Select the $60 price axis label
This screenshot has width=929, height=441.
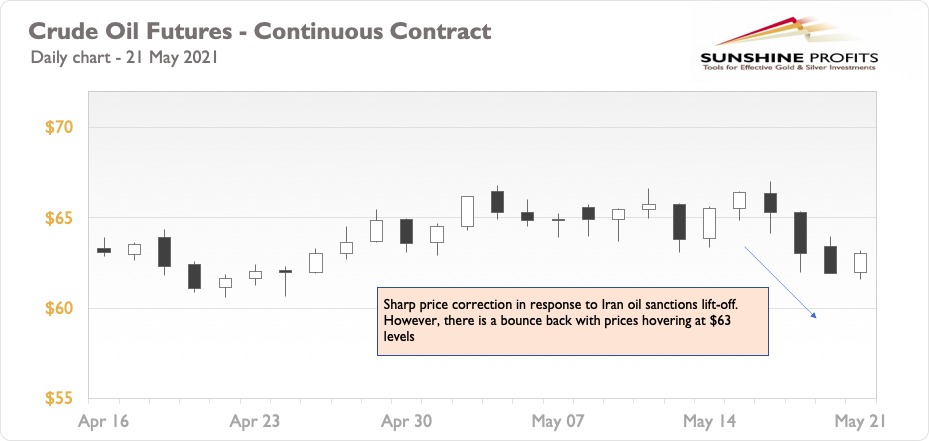[58, 309]
